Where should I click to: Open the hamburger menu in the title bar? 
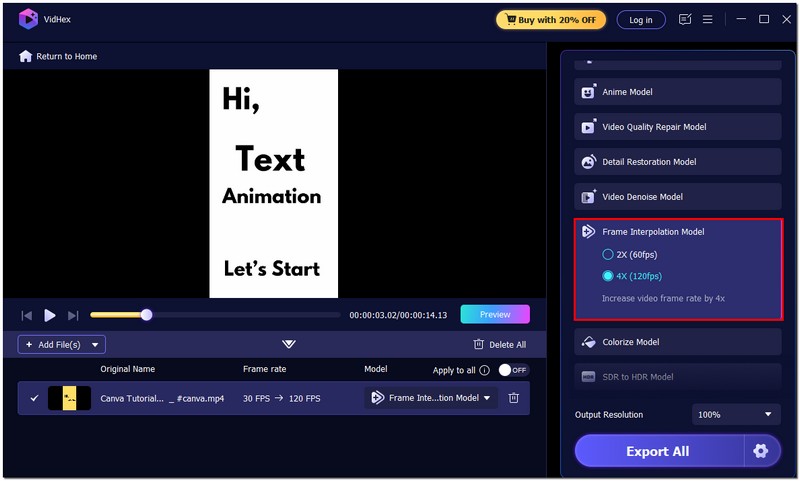coord(708,19)
